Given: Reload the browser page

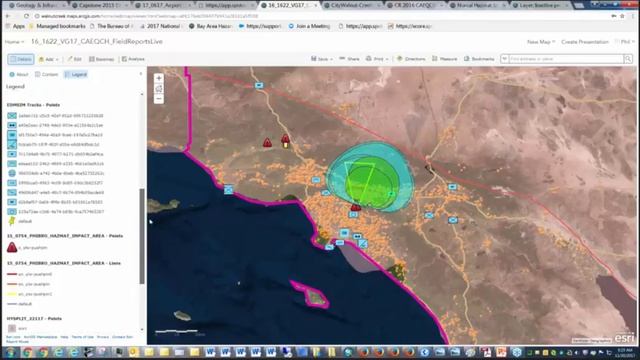Looking at the screenshot, I should coord(27,16).
